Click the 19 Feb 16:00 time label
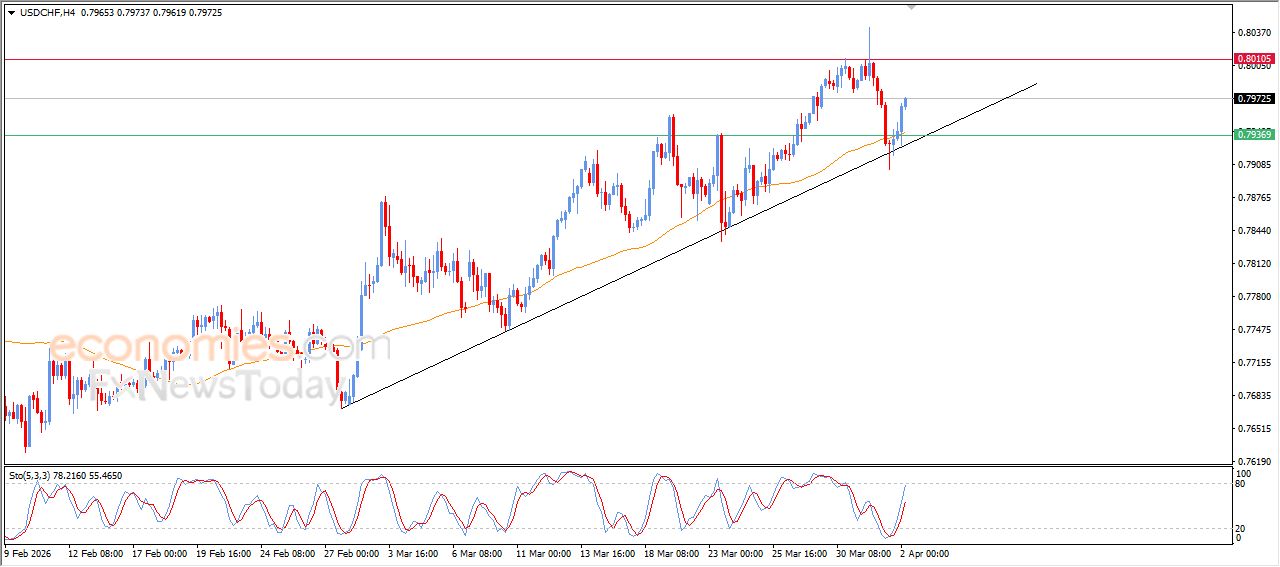This screenshot has height=567, width=1280. [x=224, y=553]
